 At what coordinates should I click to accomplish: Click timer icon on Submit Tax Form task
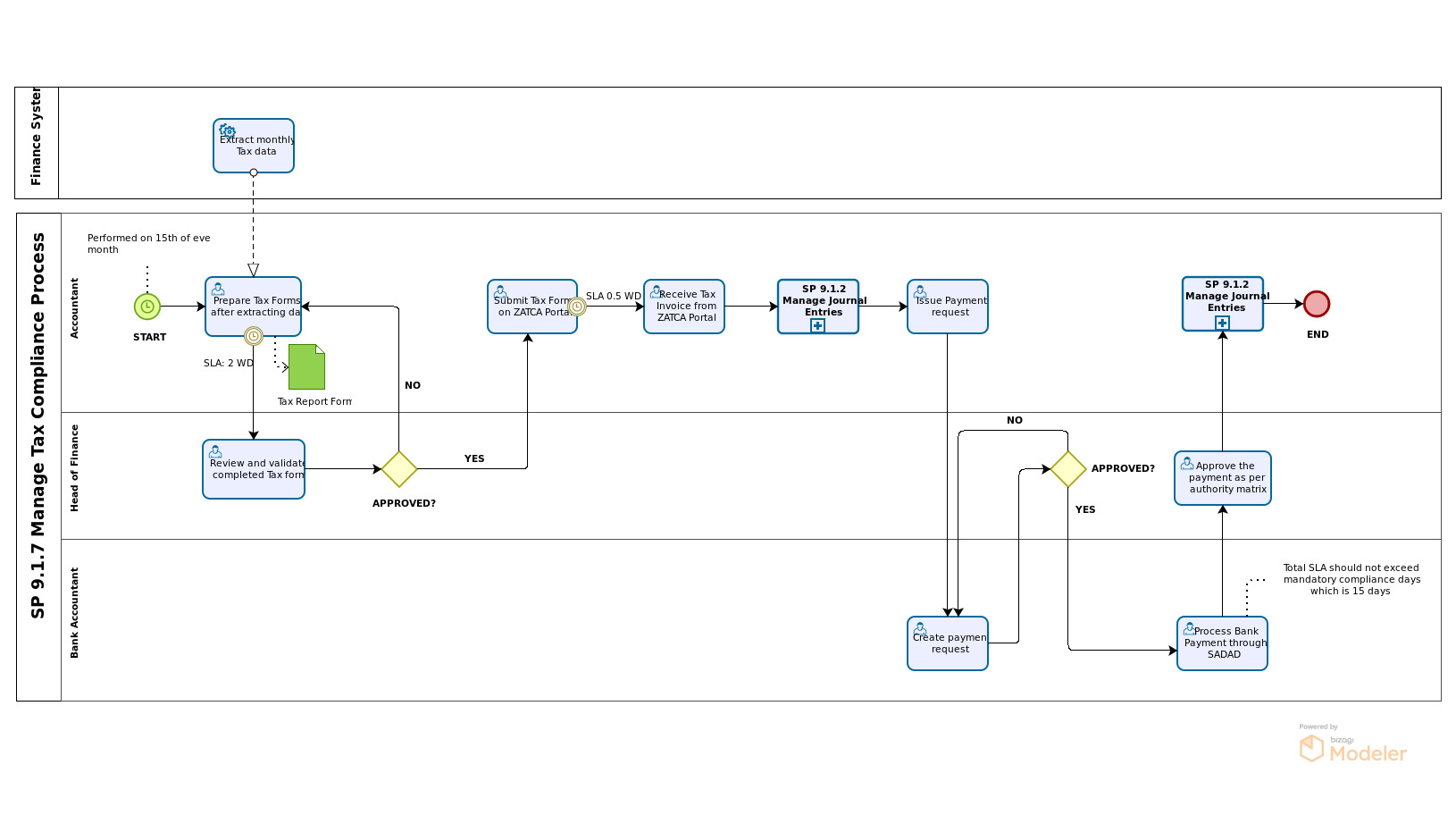577,307
